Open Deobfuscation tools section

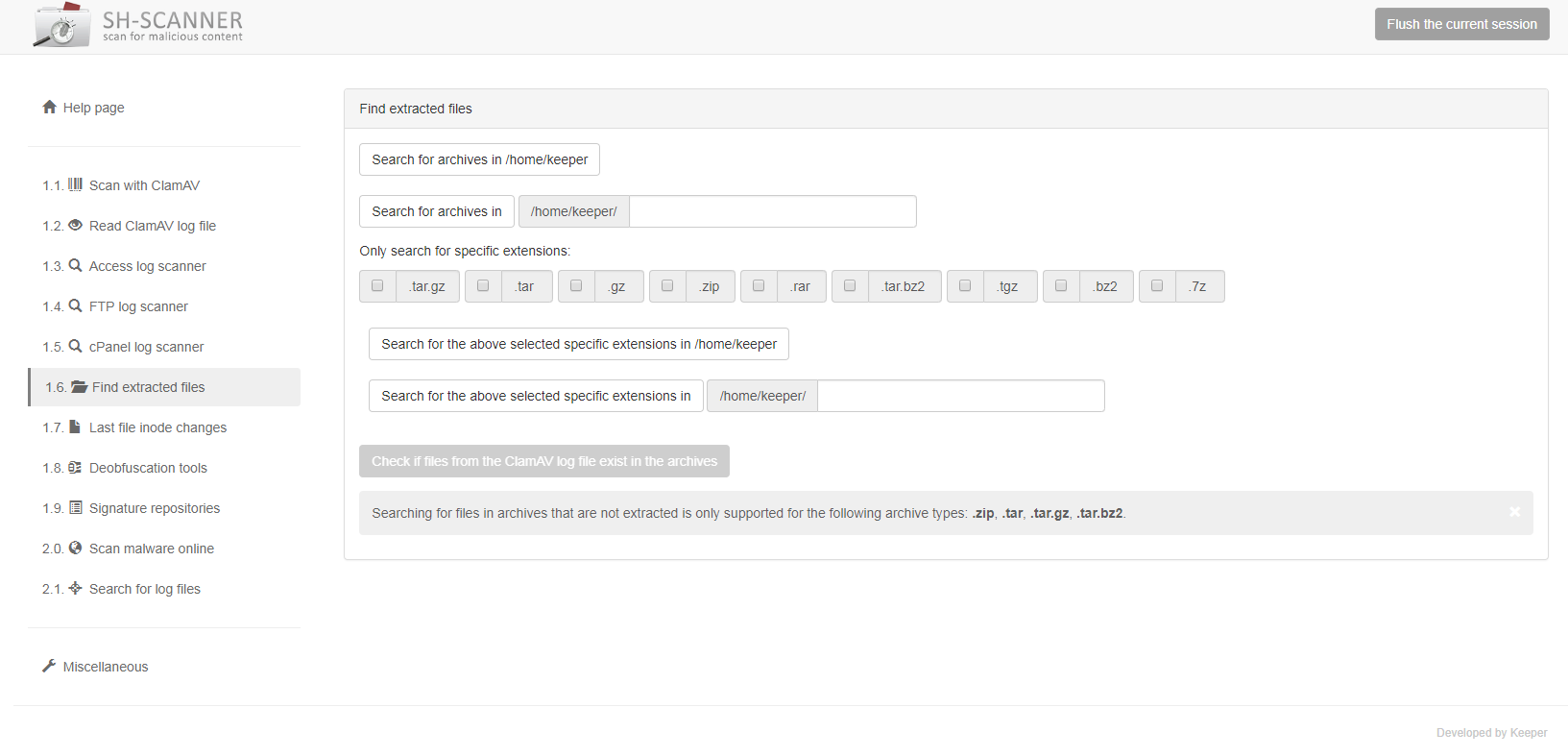(164, 468)
